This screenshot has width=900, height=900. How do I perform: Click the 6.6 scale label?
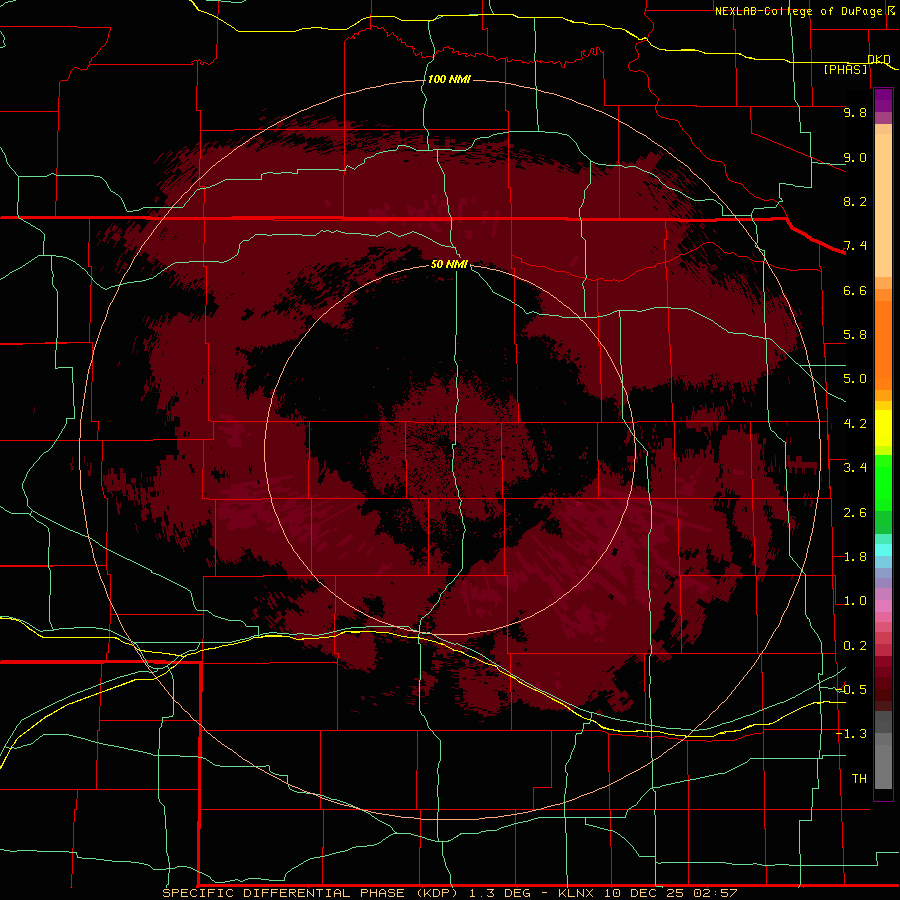(855, 290)
